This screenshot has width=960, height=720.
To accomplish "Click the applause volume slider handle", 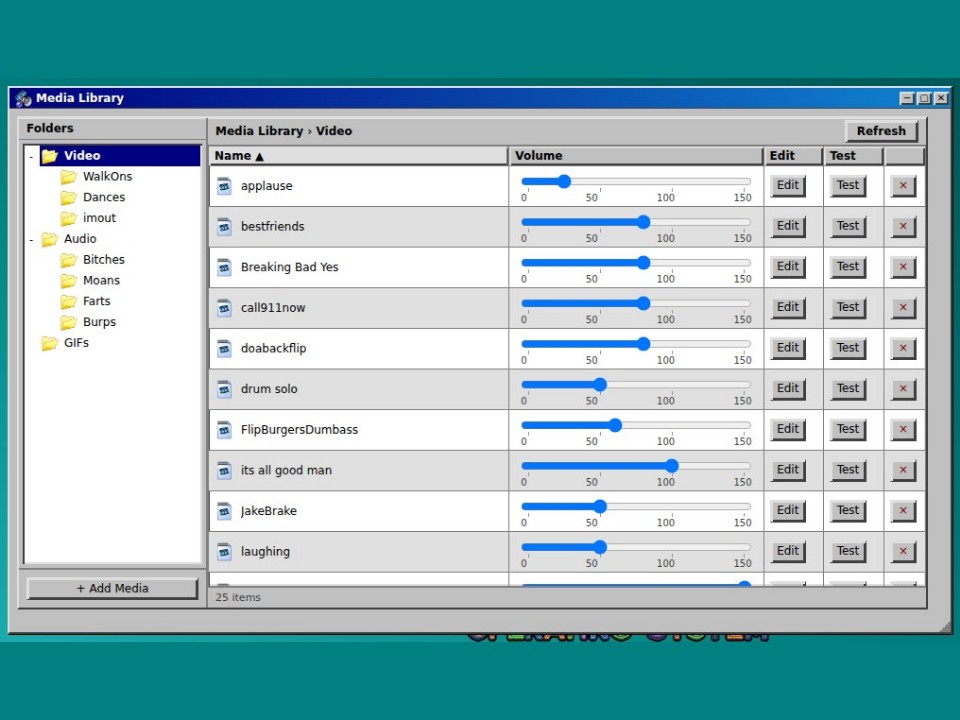I will point(564,181).
